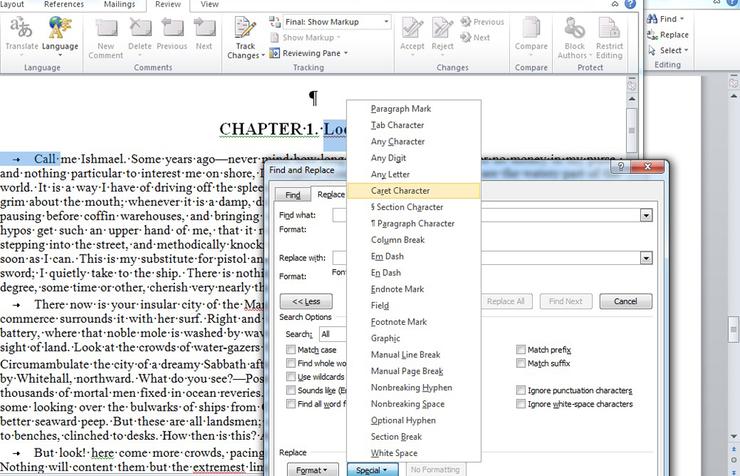Enable the Find all word forms checkbox
740x476 pixels.
click(291, 404)
